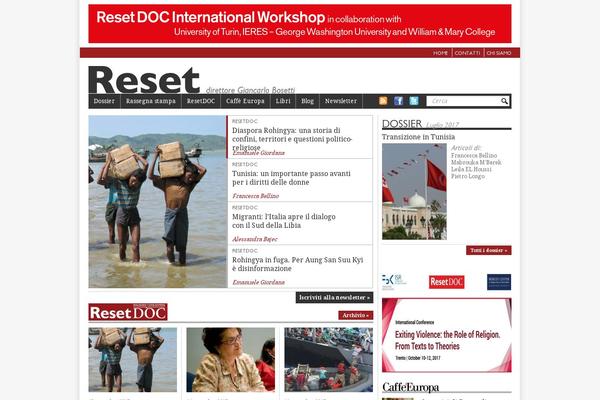This screenshot has height=400, width=600.
Task: Open the Blog menu item
Action: point(307,101)
